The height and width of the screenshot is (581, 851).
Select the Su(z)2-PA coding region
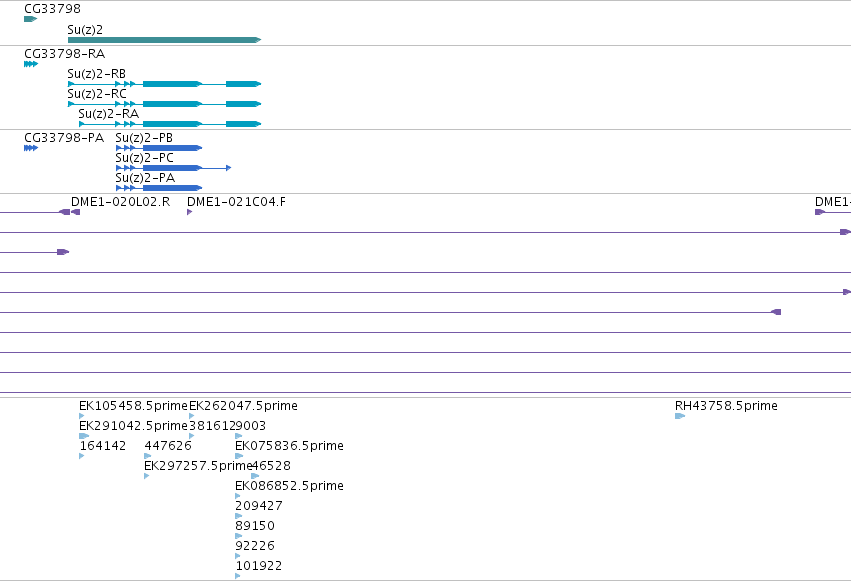159,188
